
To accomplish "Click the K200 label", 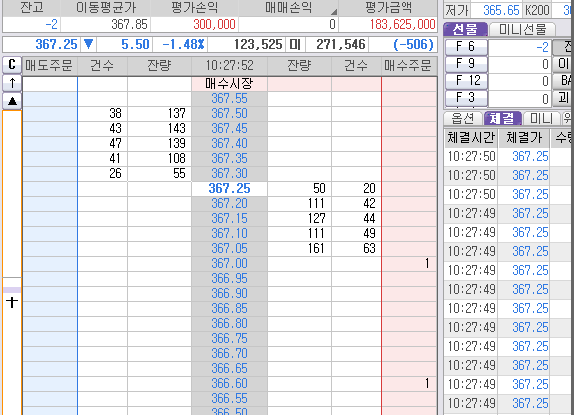I will 537,10.
